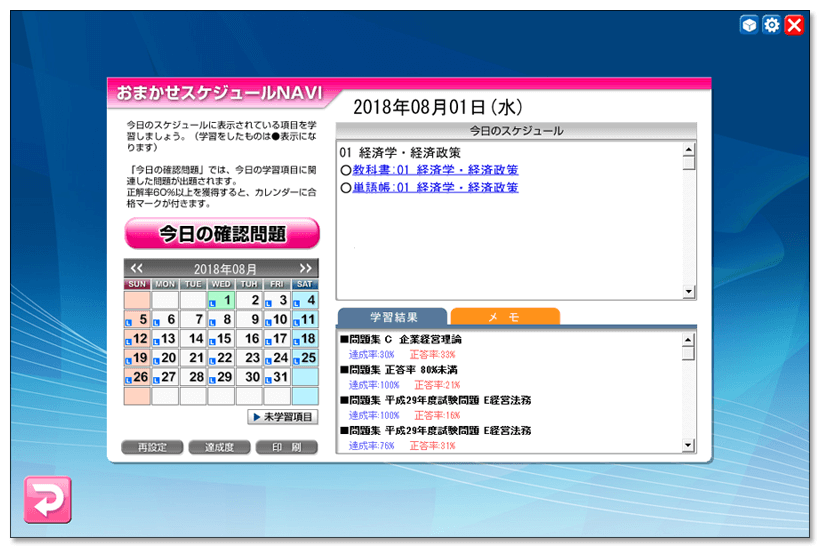821x550 pixels.
Task: Select August 10 on the calendar
Action: pos(277,319)
